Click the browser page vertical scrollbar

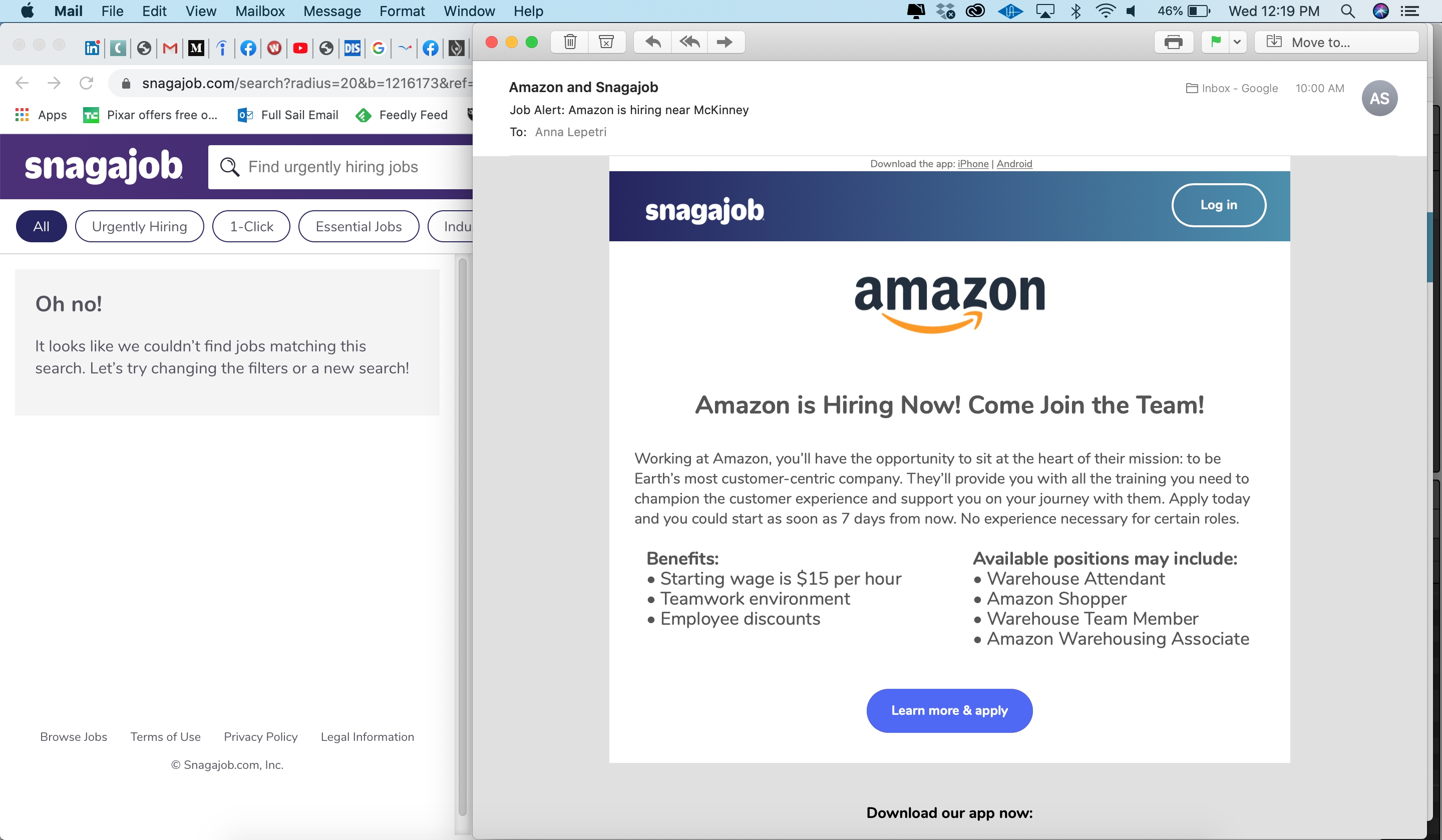pyautogui.click(x=462, y=537)
